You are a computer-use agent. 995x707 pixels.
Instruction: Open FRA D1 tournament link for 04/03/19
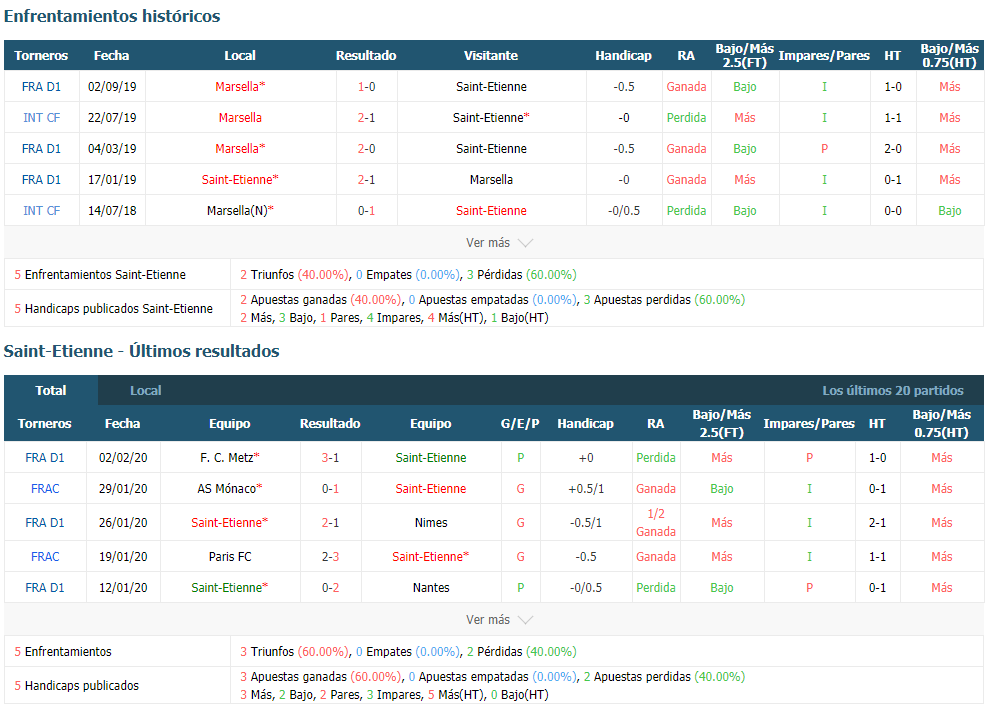41,149
